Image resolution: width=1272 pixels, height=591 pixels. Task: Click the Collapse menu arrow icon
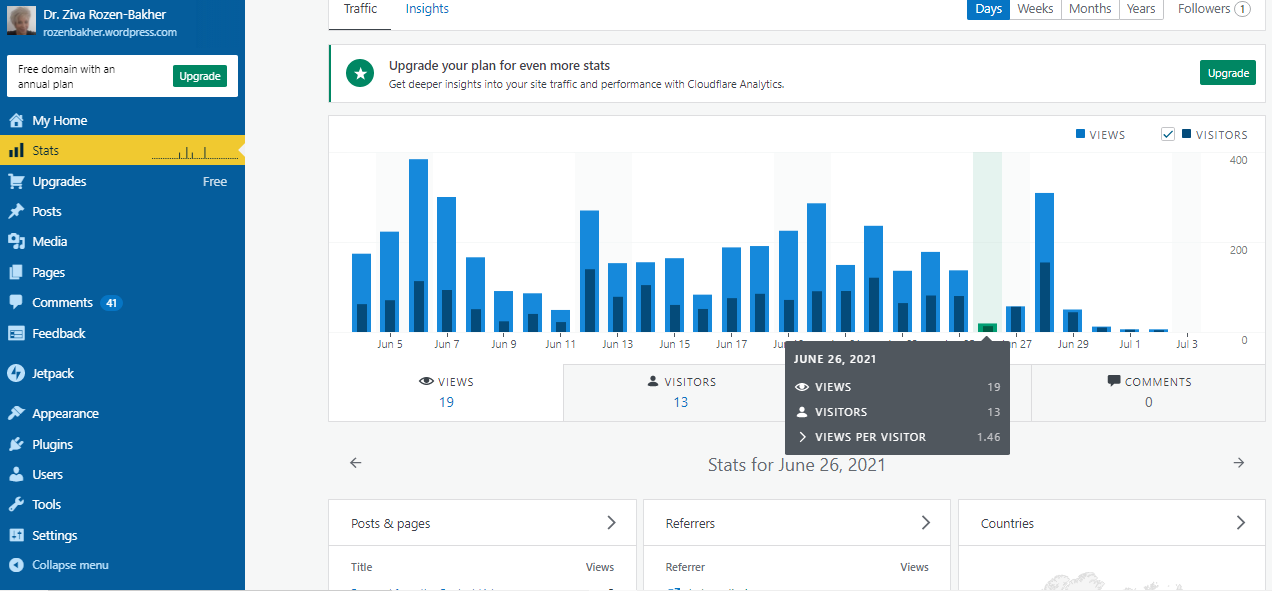point(16,565)
